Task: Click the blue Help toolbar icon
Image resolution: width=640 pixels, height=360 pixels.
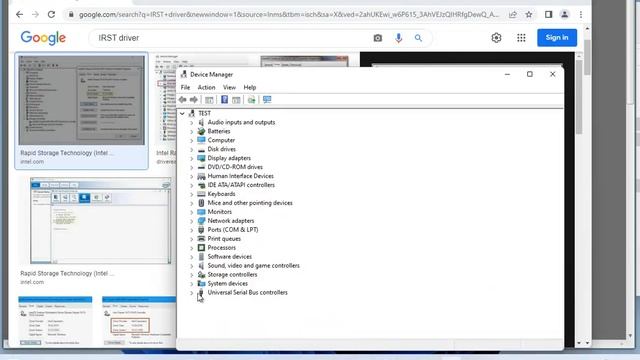Action: tap(224, 100)
